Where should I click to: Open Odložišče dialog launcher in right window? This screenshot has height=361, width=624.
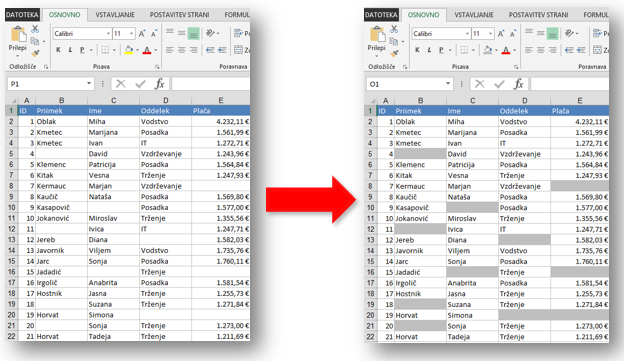[405, 67]
